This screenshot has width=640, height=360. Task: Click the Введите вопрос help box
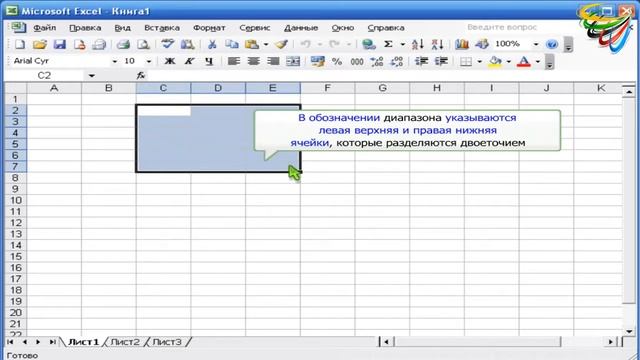point(502,27)
